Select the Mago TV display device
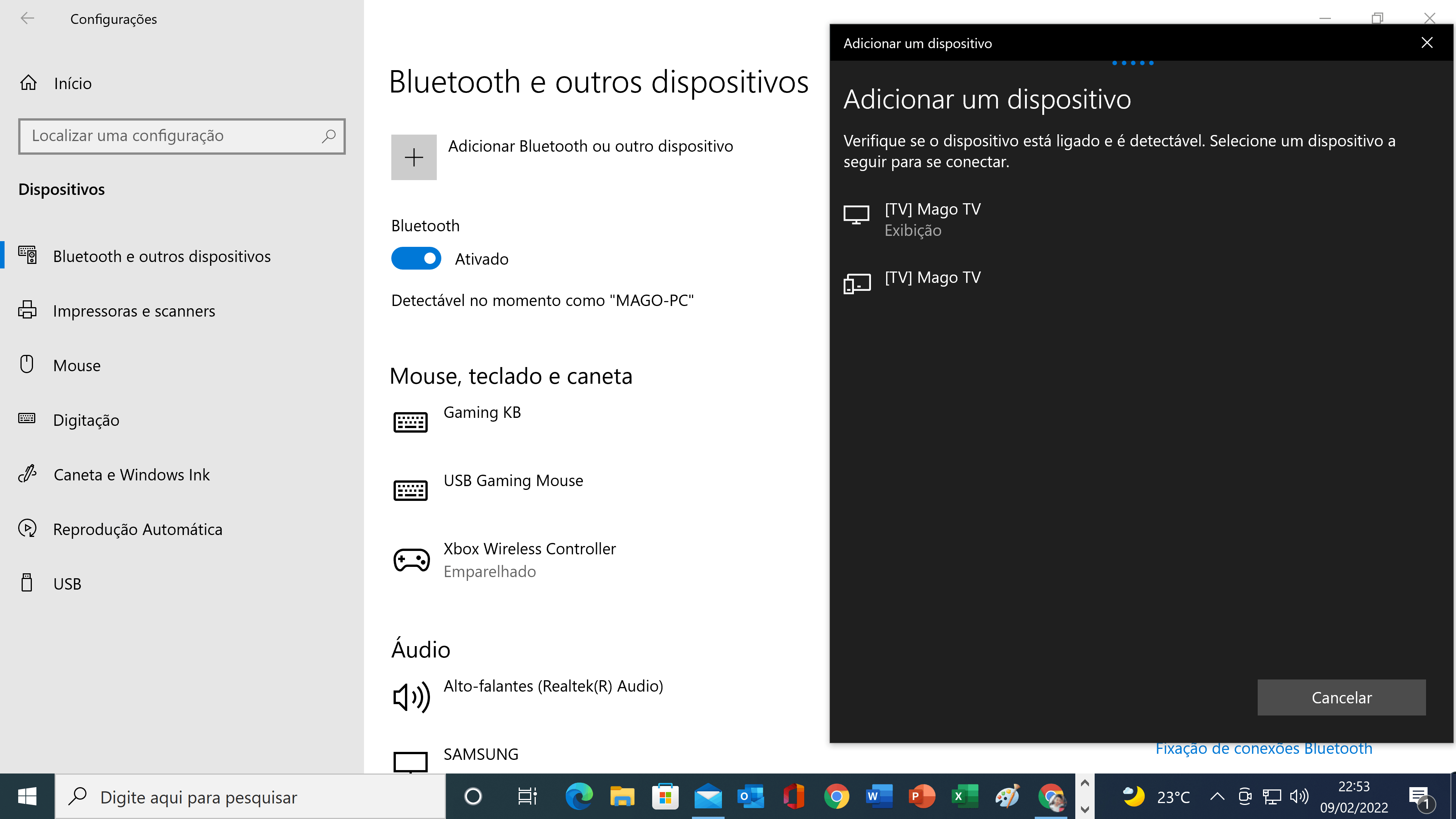Screen dimensions: 1456x819 pos(933,219)
